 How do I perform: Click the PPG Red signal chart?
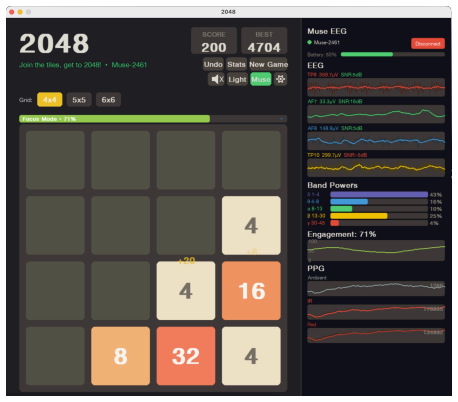pyautogui.click(x=376, y=335)
